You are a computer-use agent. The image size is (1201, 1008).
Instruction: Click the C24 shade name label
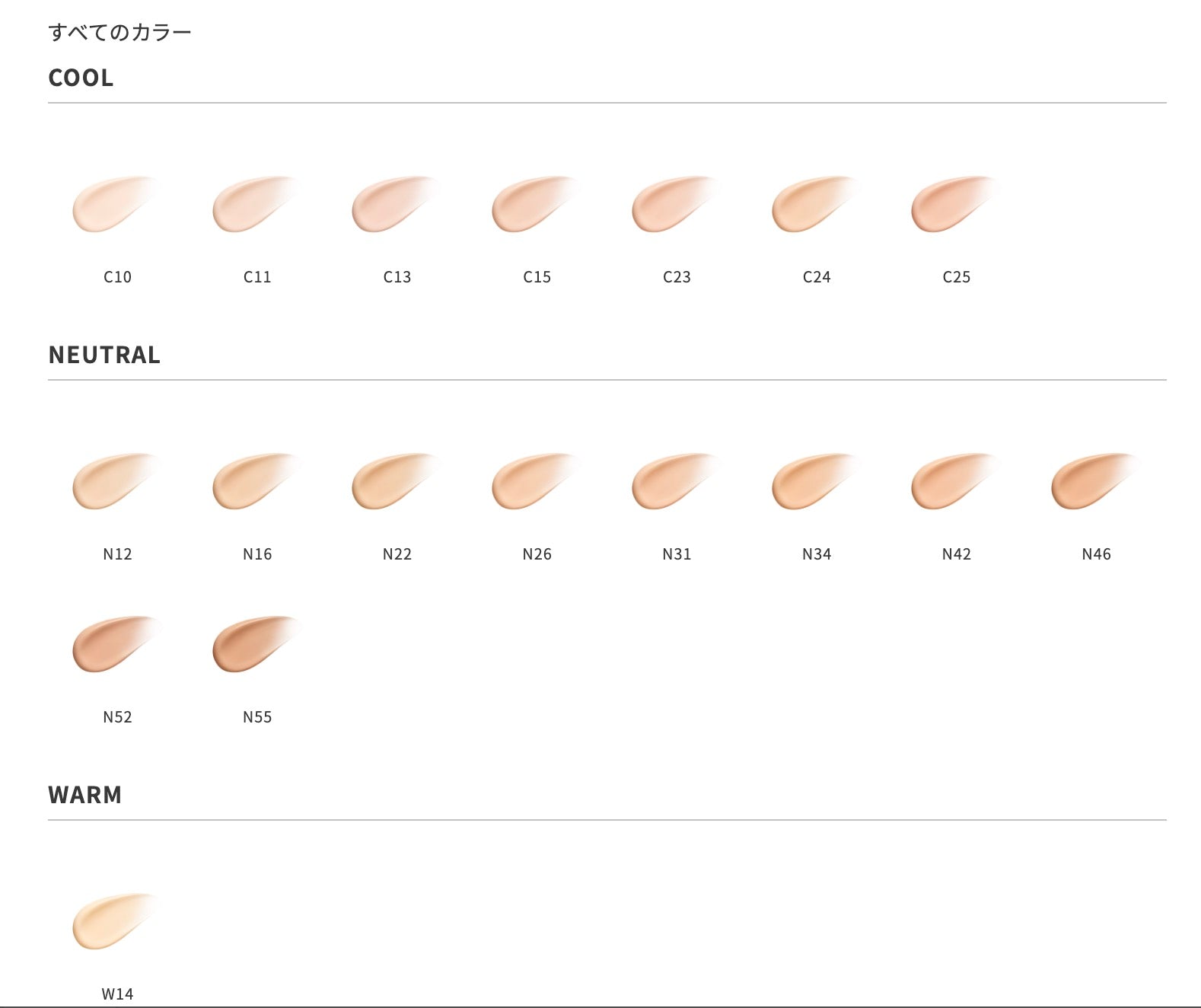coord(817,277)
